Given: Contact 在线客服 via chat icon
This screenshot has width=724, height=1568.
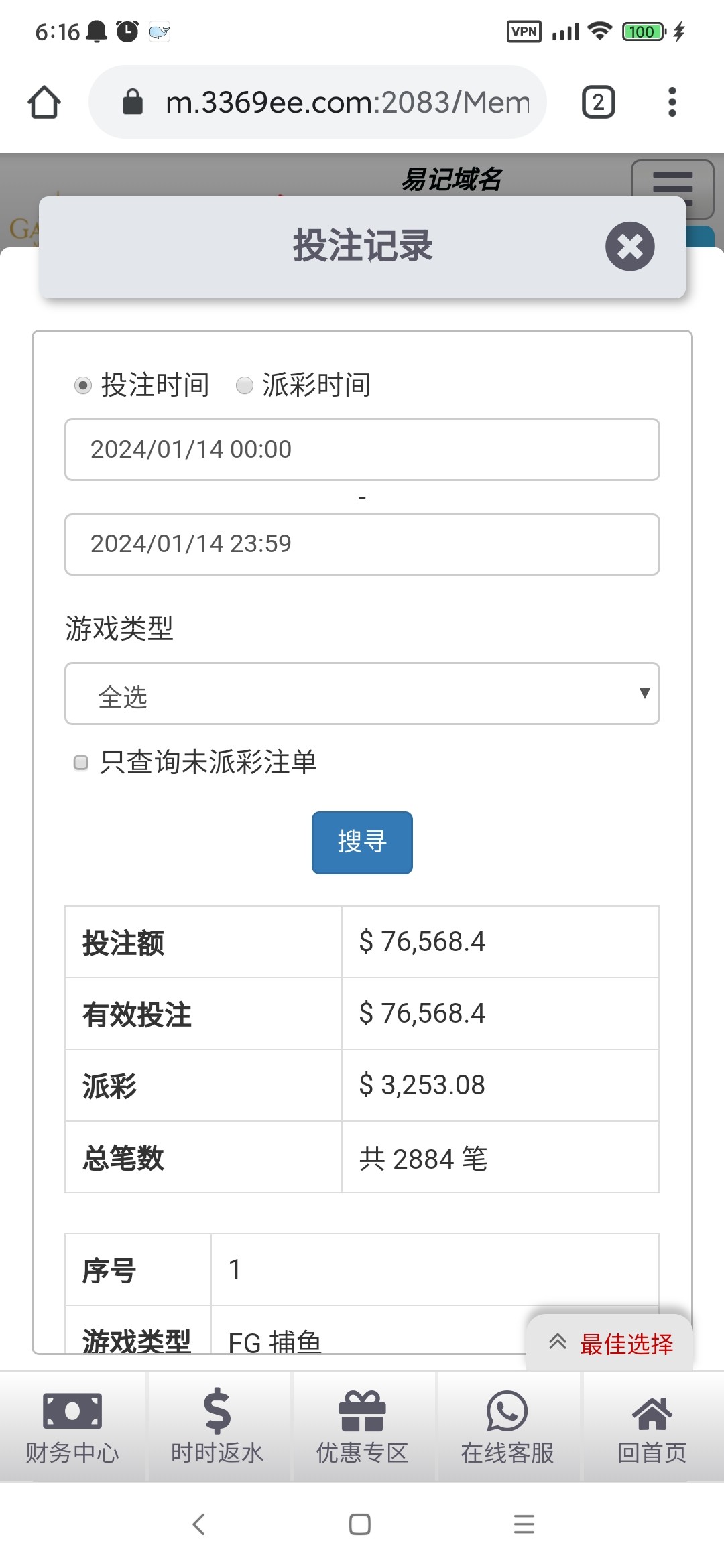Looking at the screenshot, I should [x=507, y=1411].
